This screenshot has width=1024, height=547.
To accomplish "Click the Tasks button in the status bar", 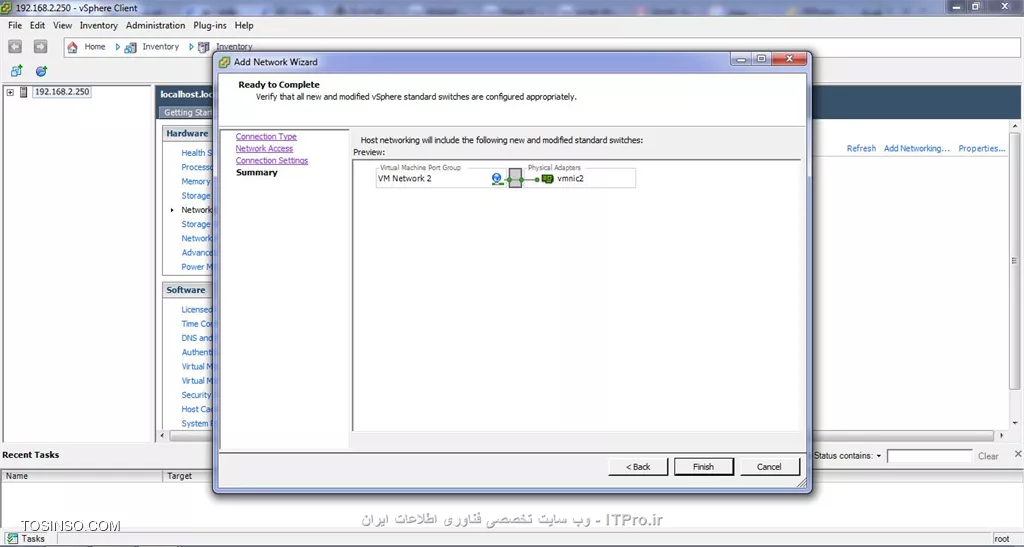I will [25, 539].
